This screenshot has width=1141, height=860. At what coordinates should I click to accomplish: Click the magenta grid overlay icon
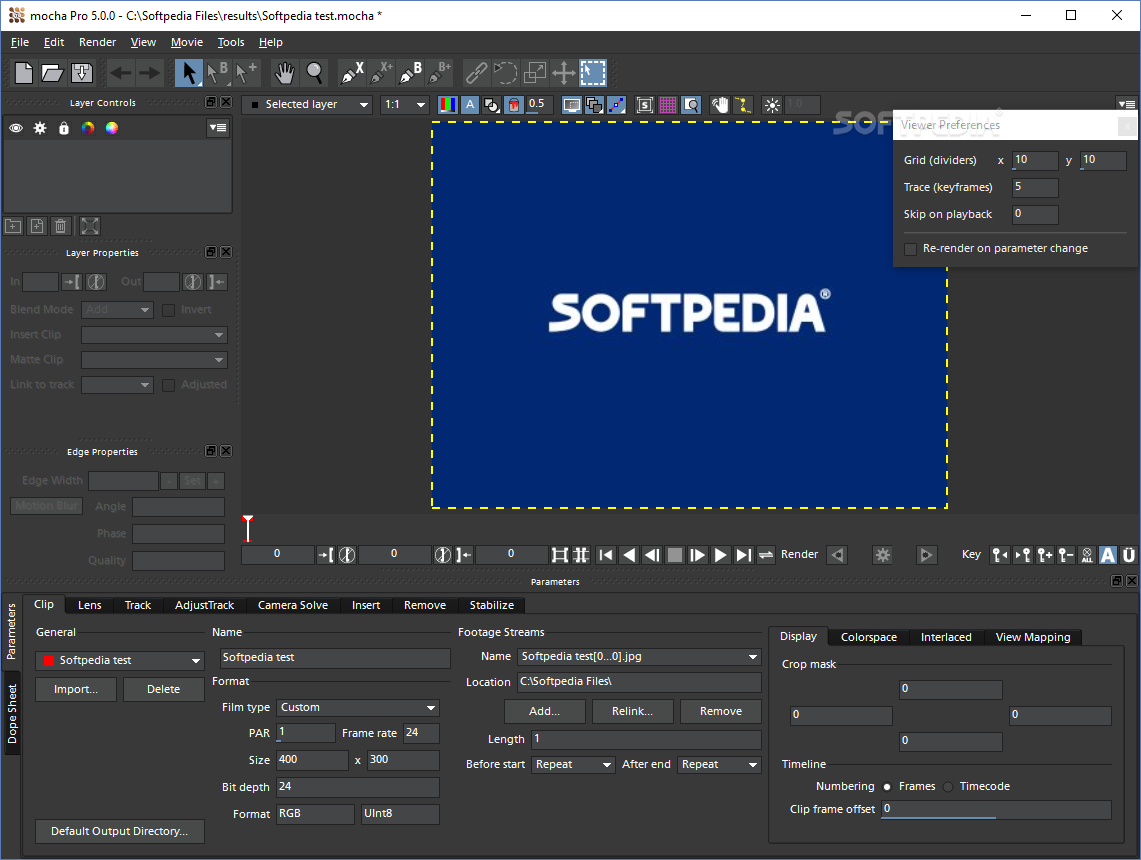coord(668,105)
